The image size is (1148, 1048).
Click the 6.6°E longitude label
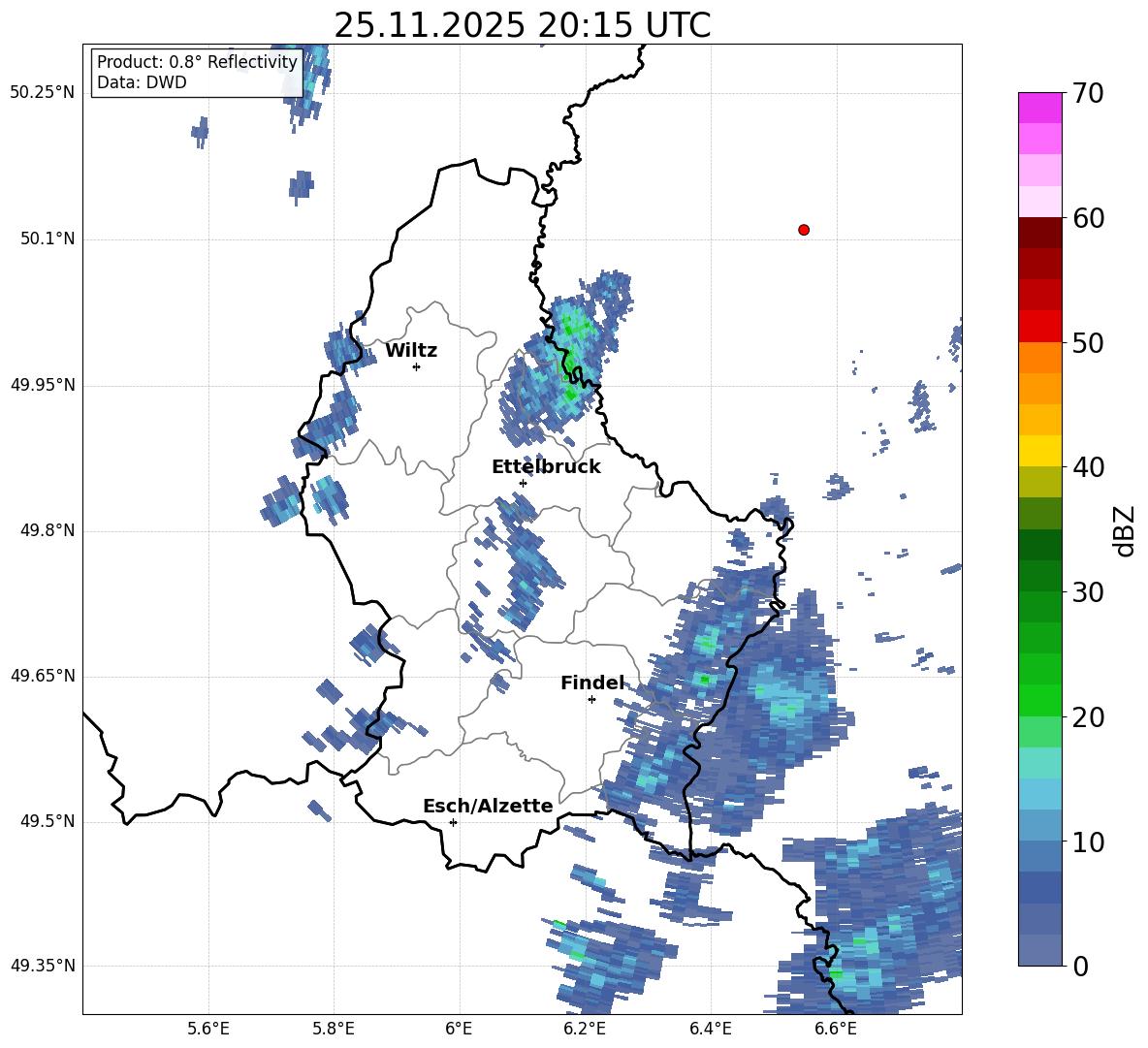(836, 1029)
